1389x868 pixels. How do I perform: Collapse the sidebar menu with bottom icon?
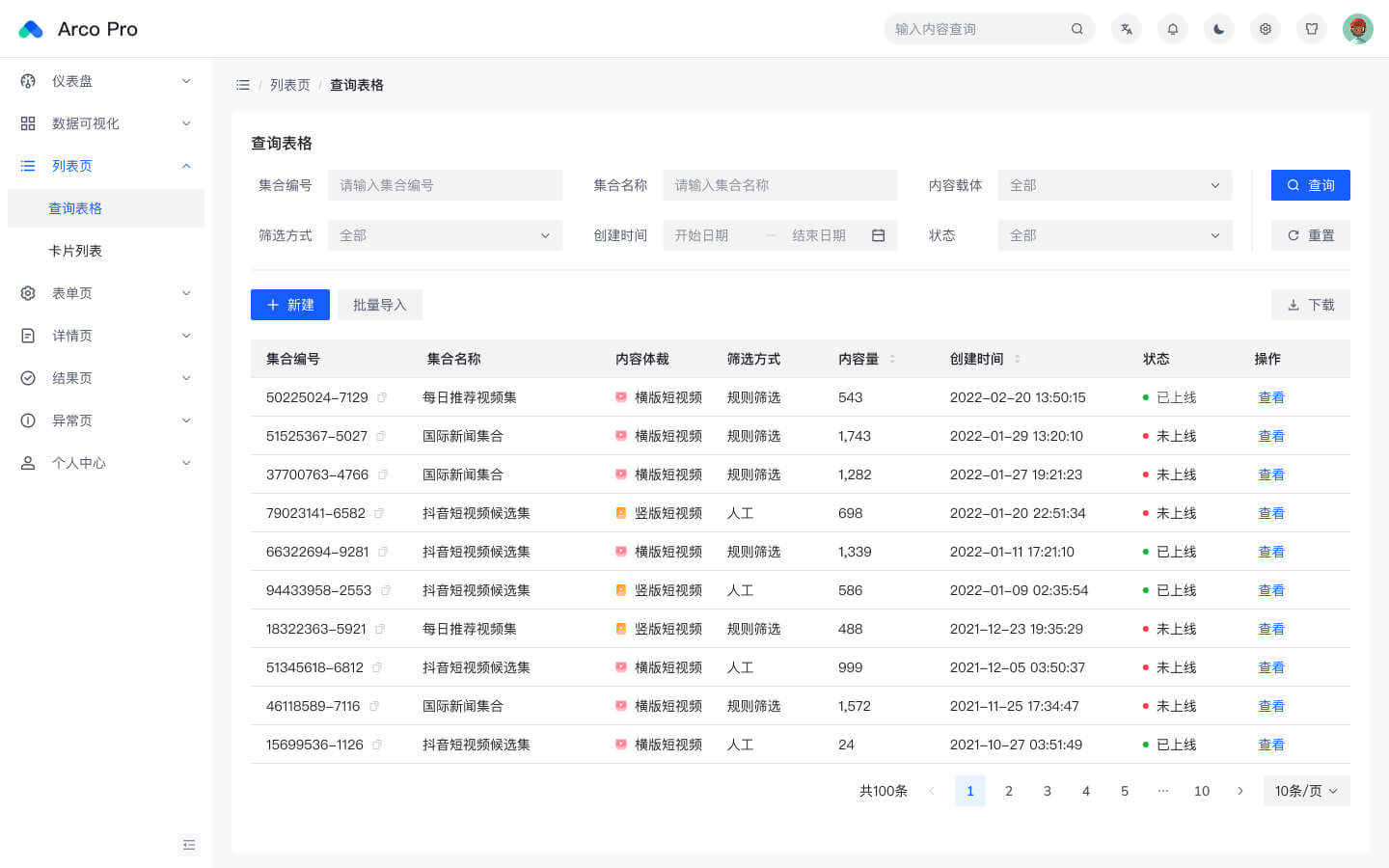pos(189,845)
